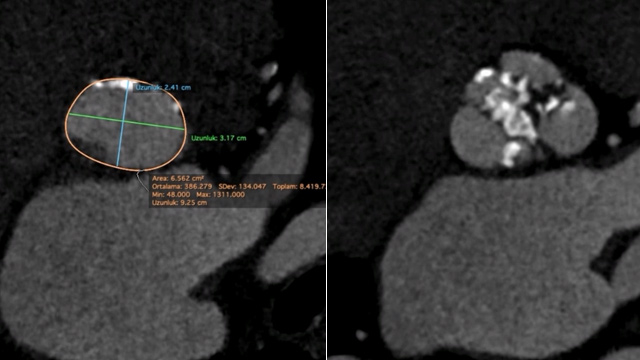Select the green horizontal diameter measurement line
The image size is (640, 360).
pyautogui.click(x=126, y=122)
